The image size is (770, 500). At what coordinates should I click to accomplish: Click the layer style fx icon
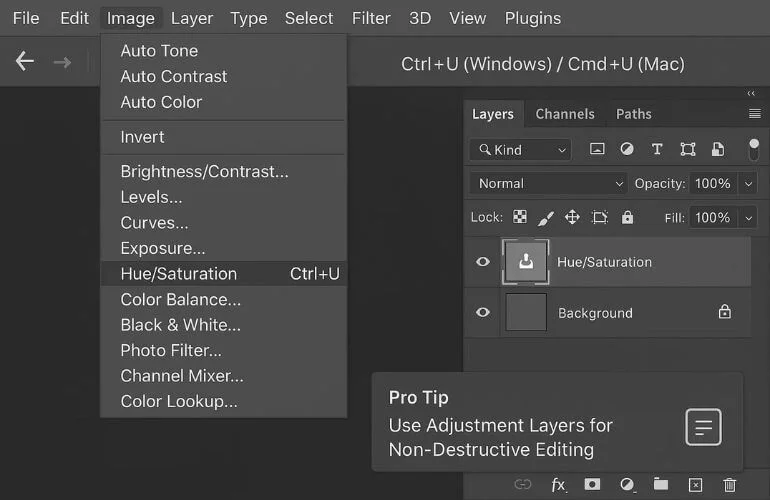(558, 485)
